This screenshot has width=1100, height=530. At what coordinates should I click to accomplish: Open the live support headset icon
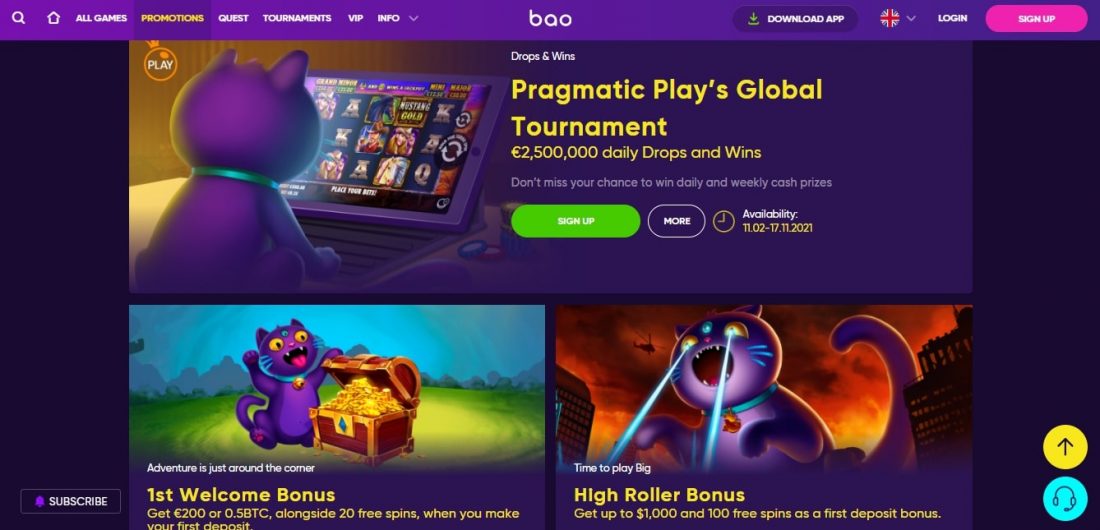tap(1065, 499)
